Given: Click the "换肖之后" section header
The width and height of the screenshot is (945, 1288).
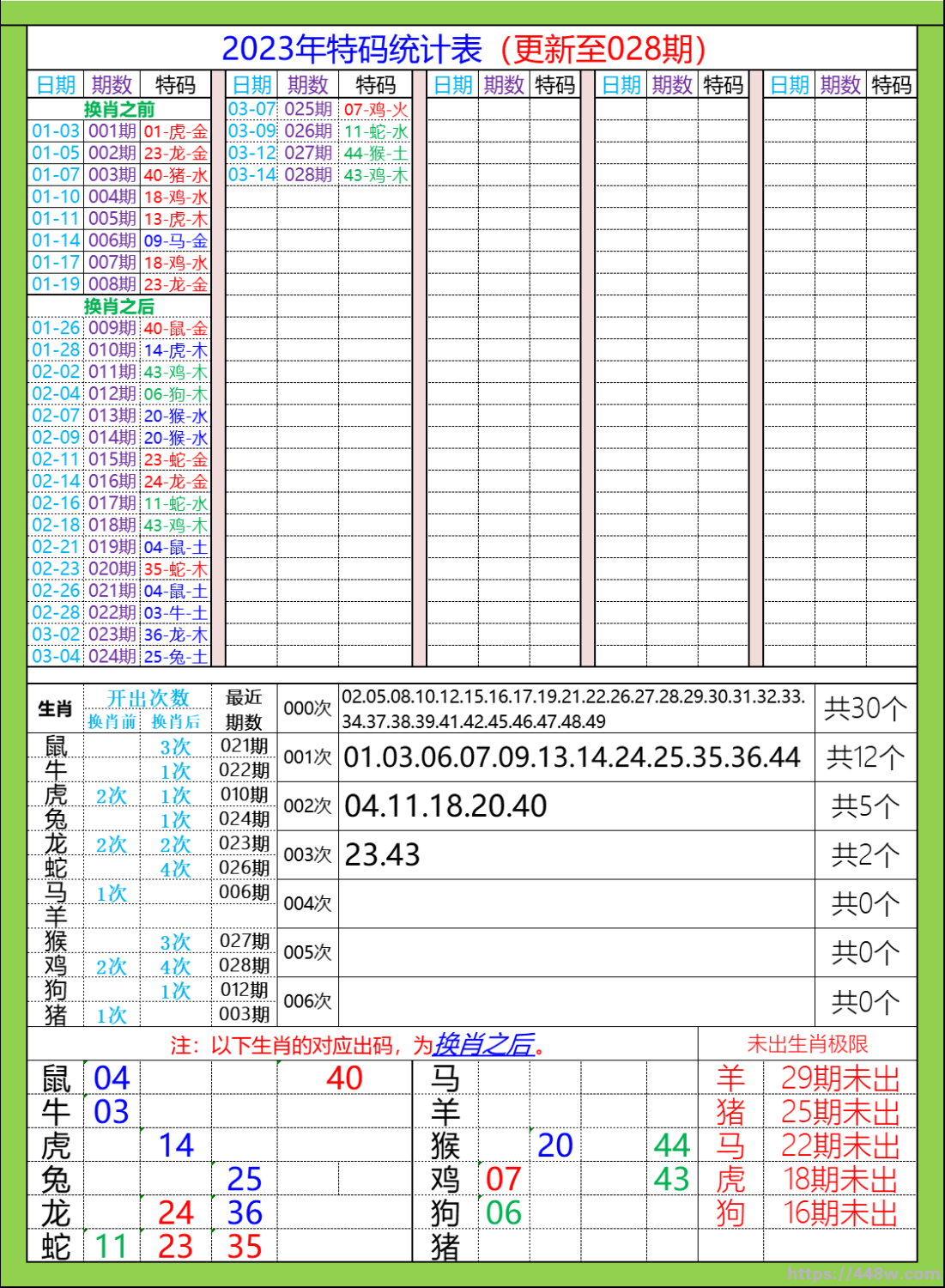Looking at the screenshot, I should point(120,306).
